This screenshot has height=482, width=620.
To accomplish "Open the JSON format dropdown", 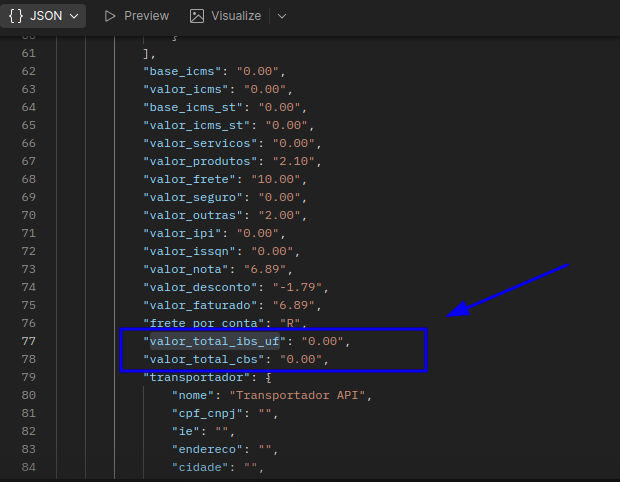I will coord(43,16).
